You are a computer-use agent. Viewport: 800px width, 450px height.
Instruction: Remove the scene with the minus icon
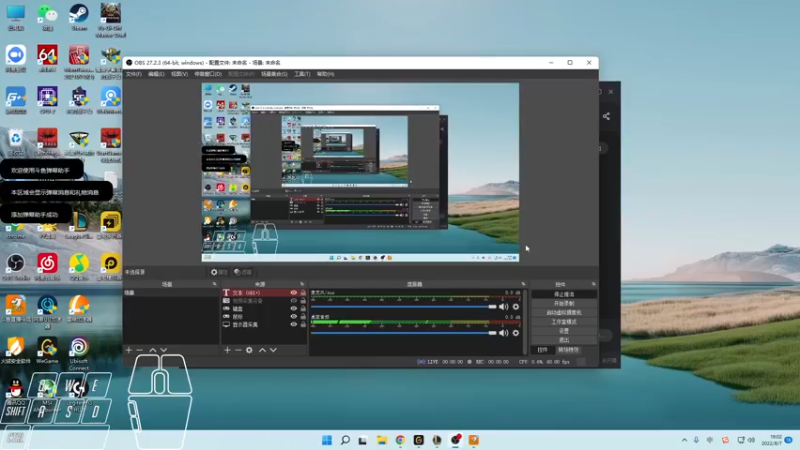pyautogui.click(x=139, y=350)
